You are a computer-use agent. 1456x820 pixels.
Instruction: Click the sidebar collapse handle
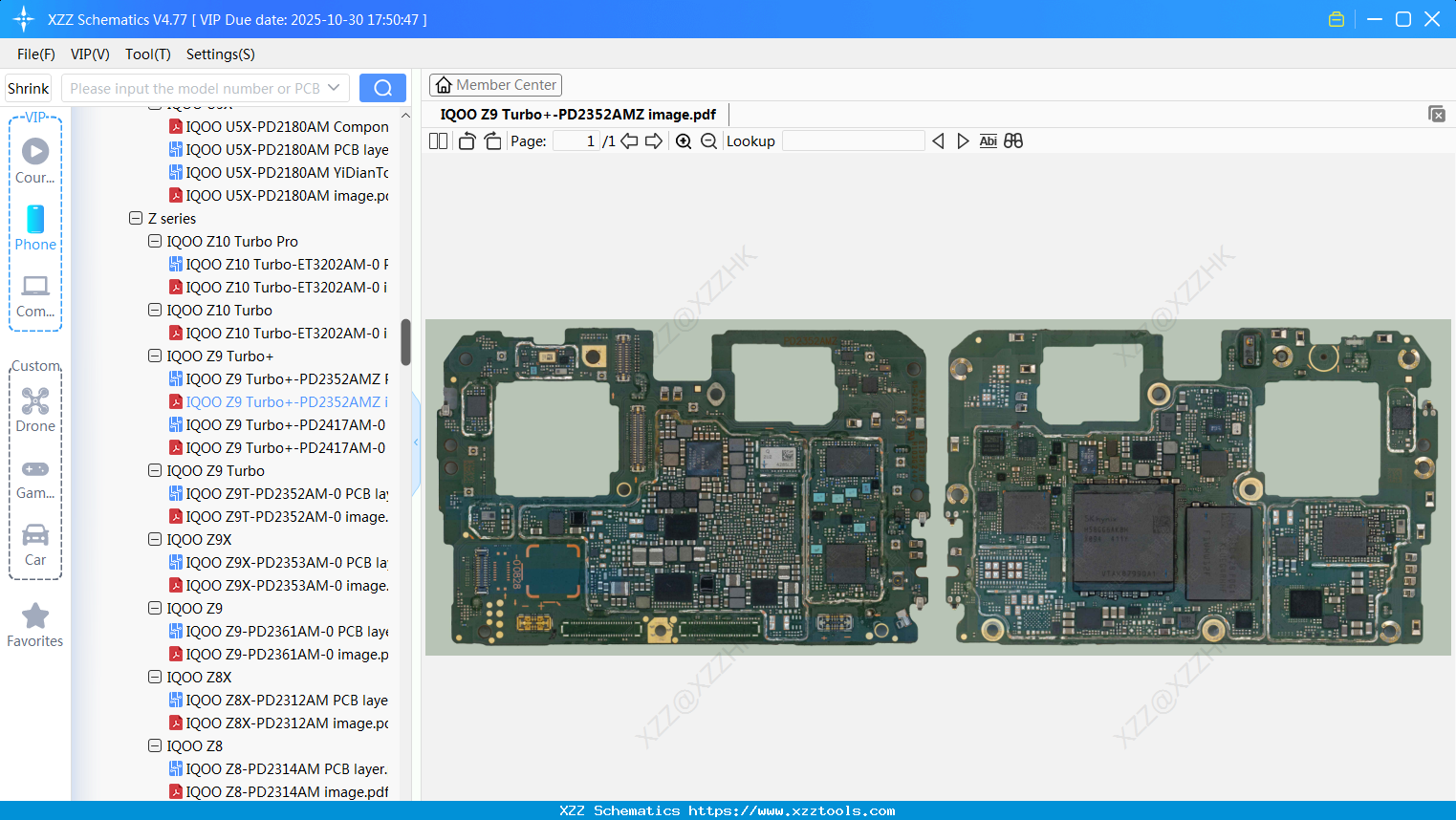coord(417,442)
